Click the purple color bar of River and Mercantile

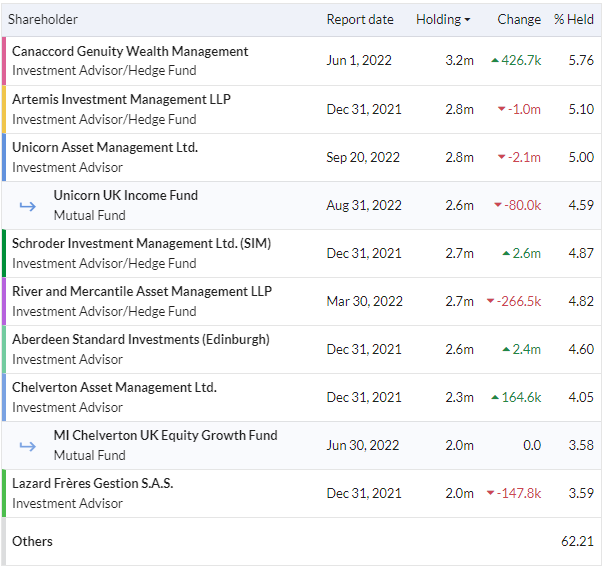point(4,301)
